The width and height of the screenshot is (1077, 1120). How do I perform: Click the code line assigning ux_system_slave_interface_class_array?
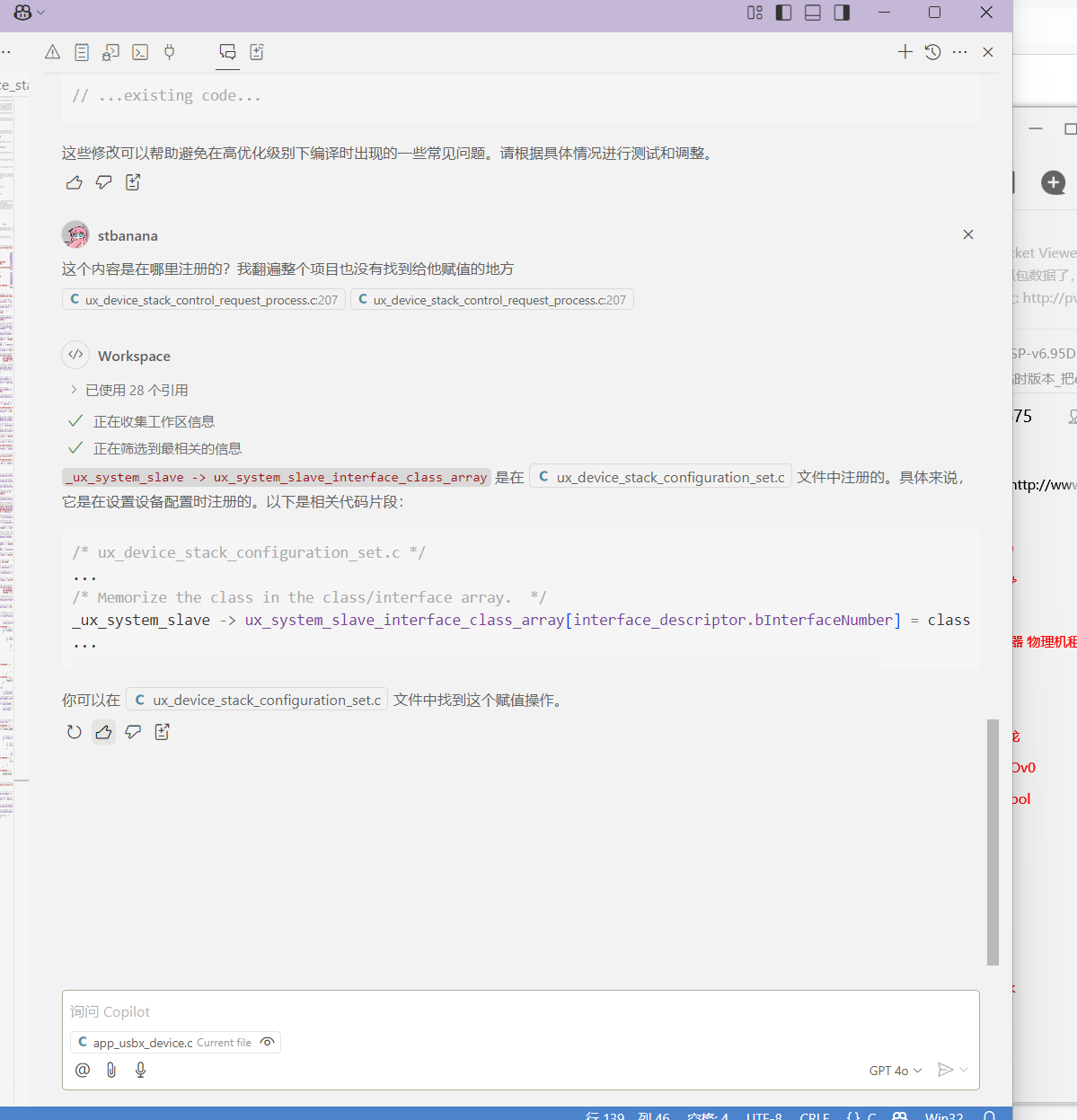pos(521,620)
